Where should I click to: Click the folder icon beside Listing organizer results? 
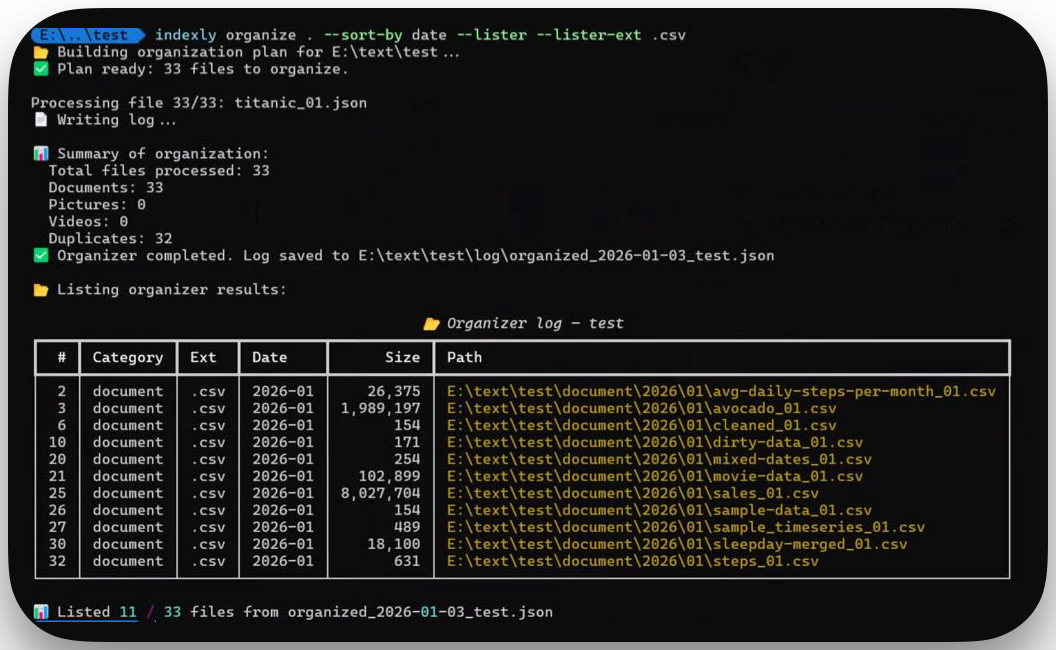(x=40, y=290)
